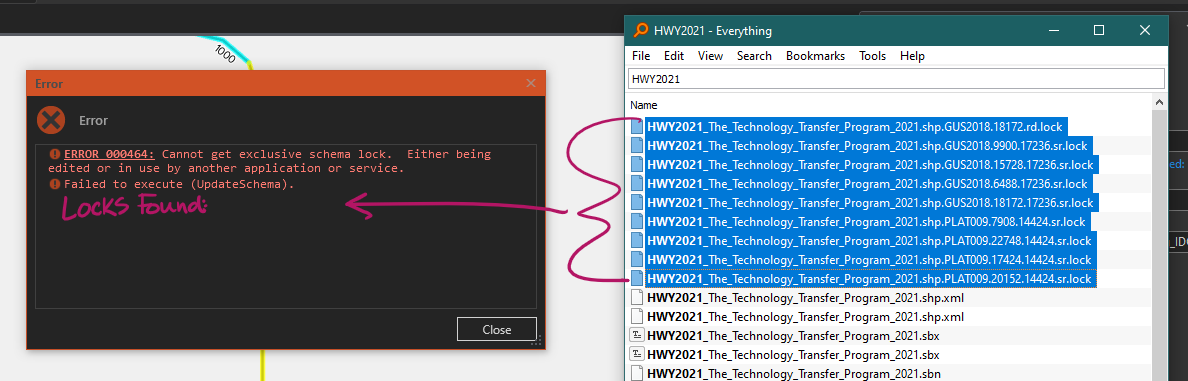The width and height of the screenshot is (1188, 381).
Task: Open the View menu in Everything
Action: click(x=710, y=56)
